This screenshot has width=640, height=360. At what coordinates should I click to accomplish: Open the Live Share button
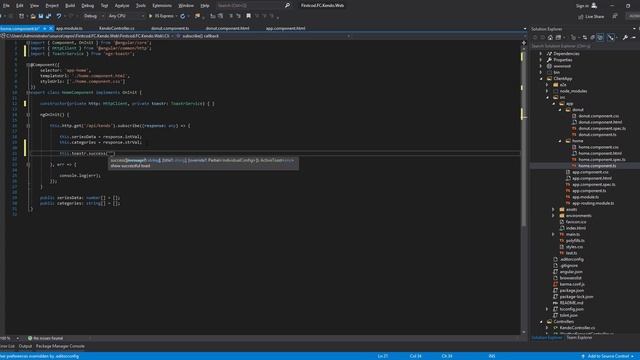pos(591,16)
